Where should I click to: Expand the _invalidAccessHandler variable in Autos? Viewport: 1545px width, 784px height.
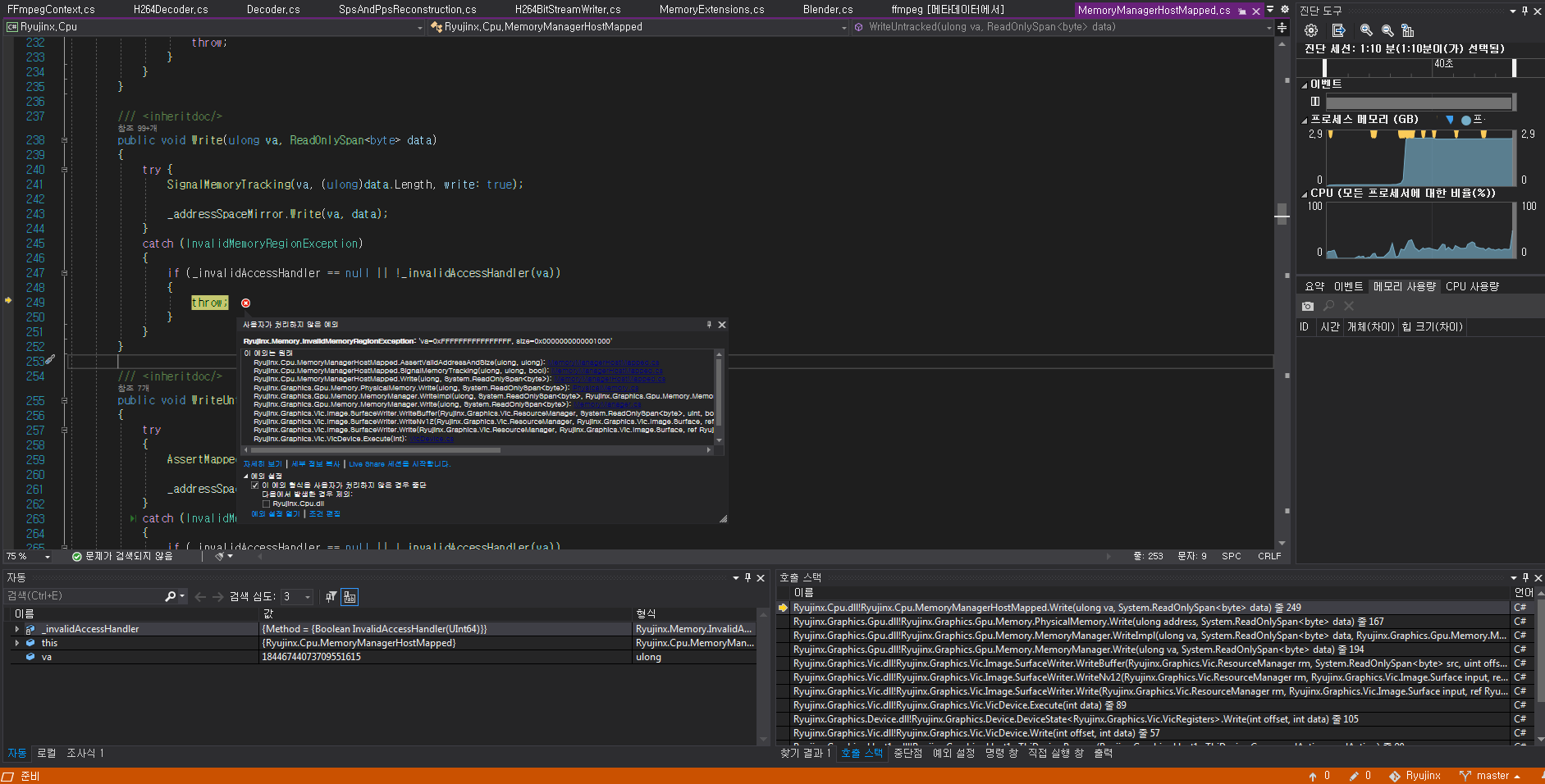17,628
